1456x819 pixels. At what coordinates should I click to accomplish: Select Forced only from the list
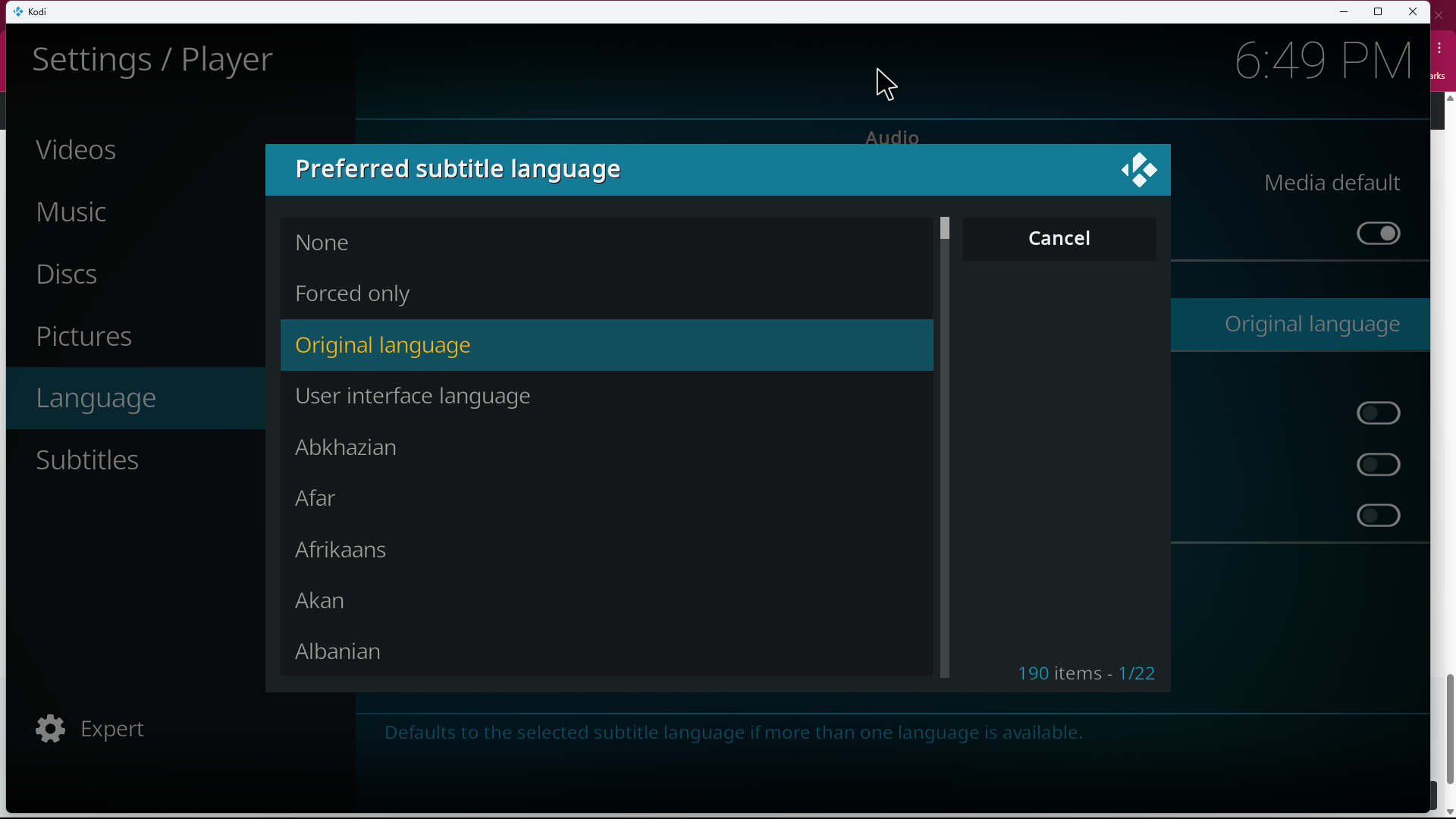coord(606,293)
